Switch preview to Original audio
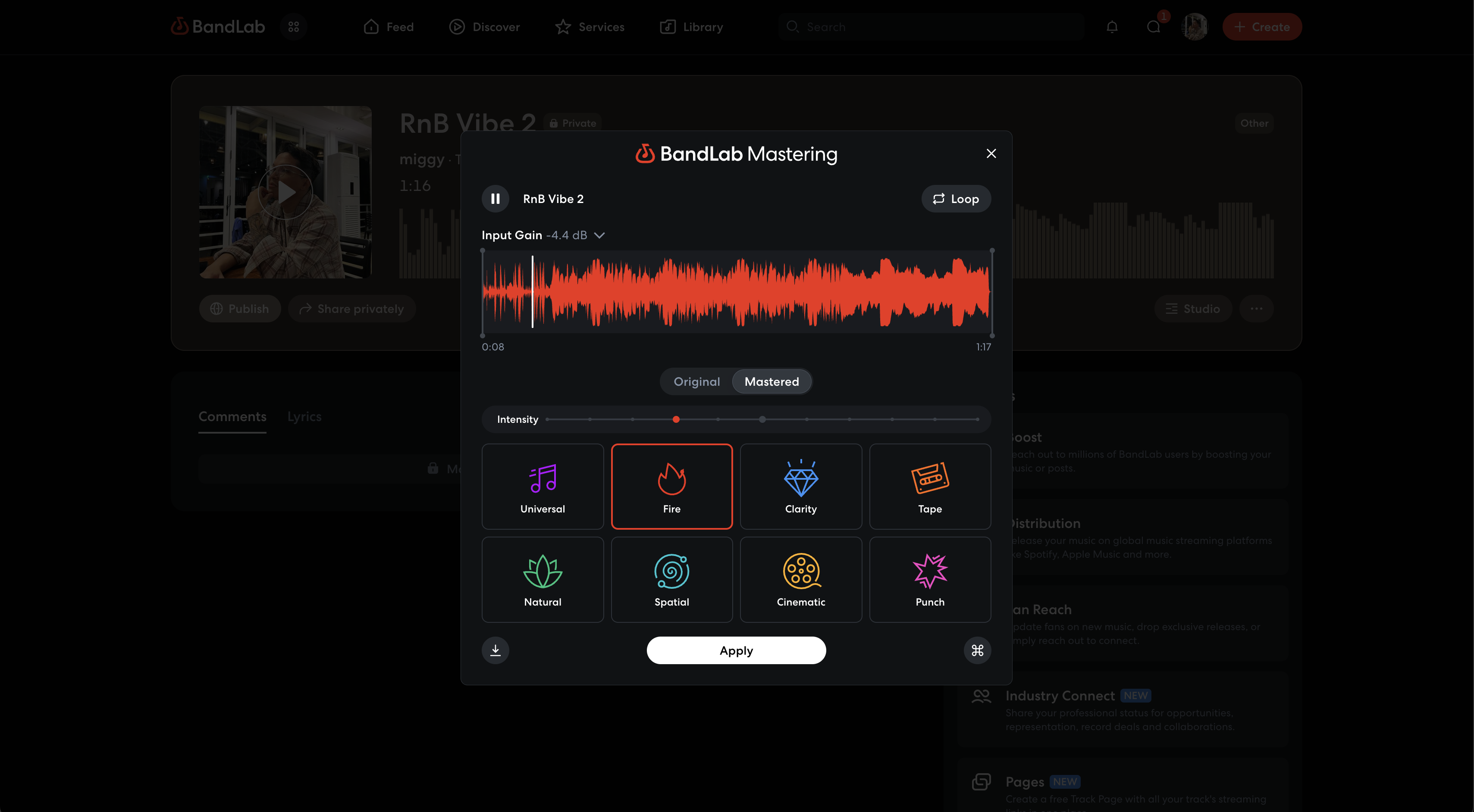The height and width of the screenshot is (812, 1474). (696, 381)
